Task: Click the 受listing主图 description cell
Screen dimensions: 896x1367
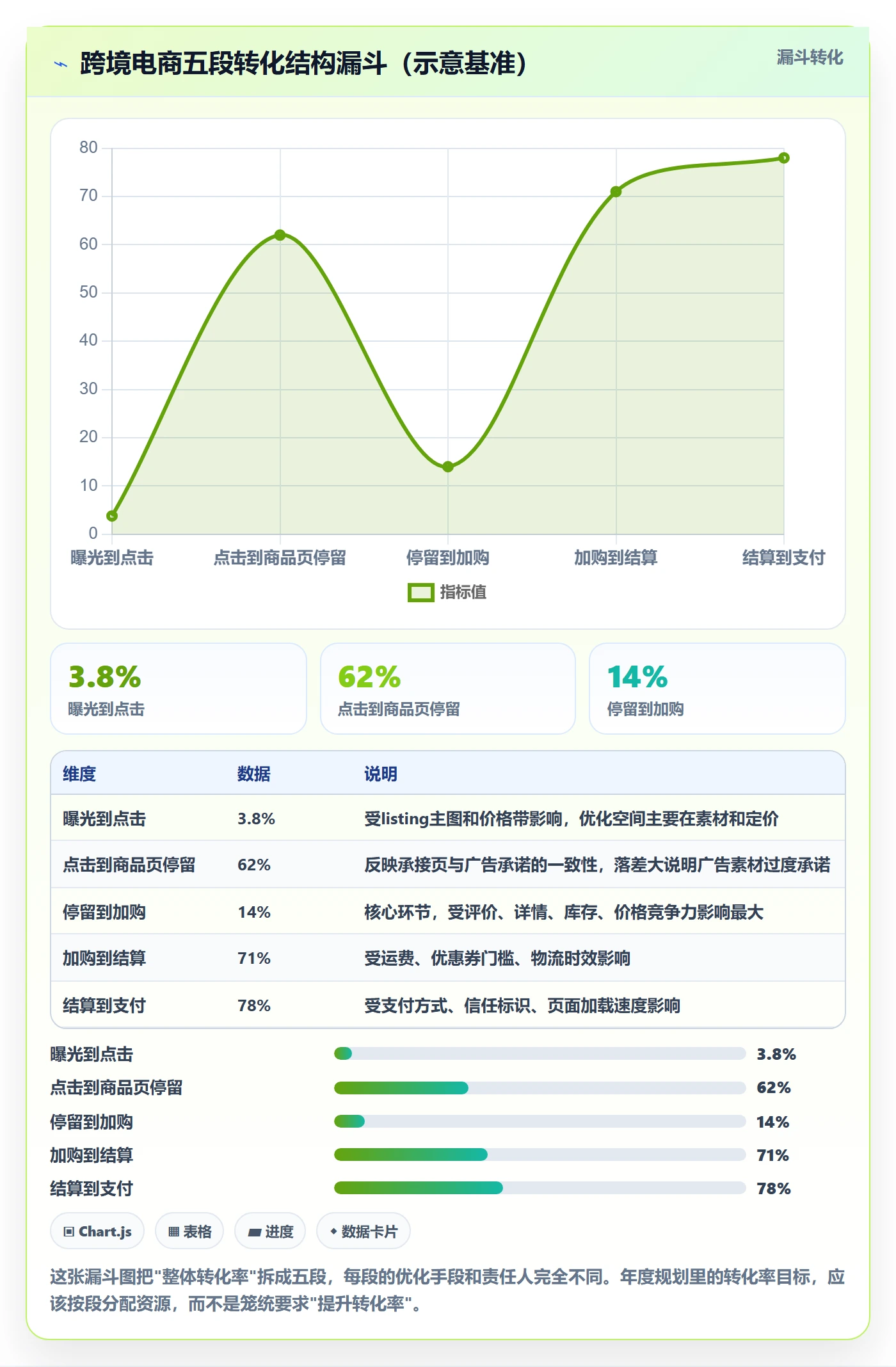Action: [x=572, y=819]
